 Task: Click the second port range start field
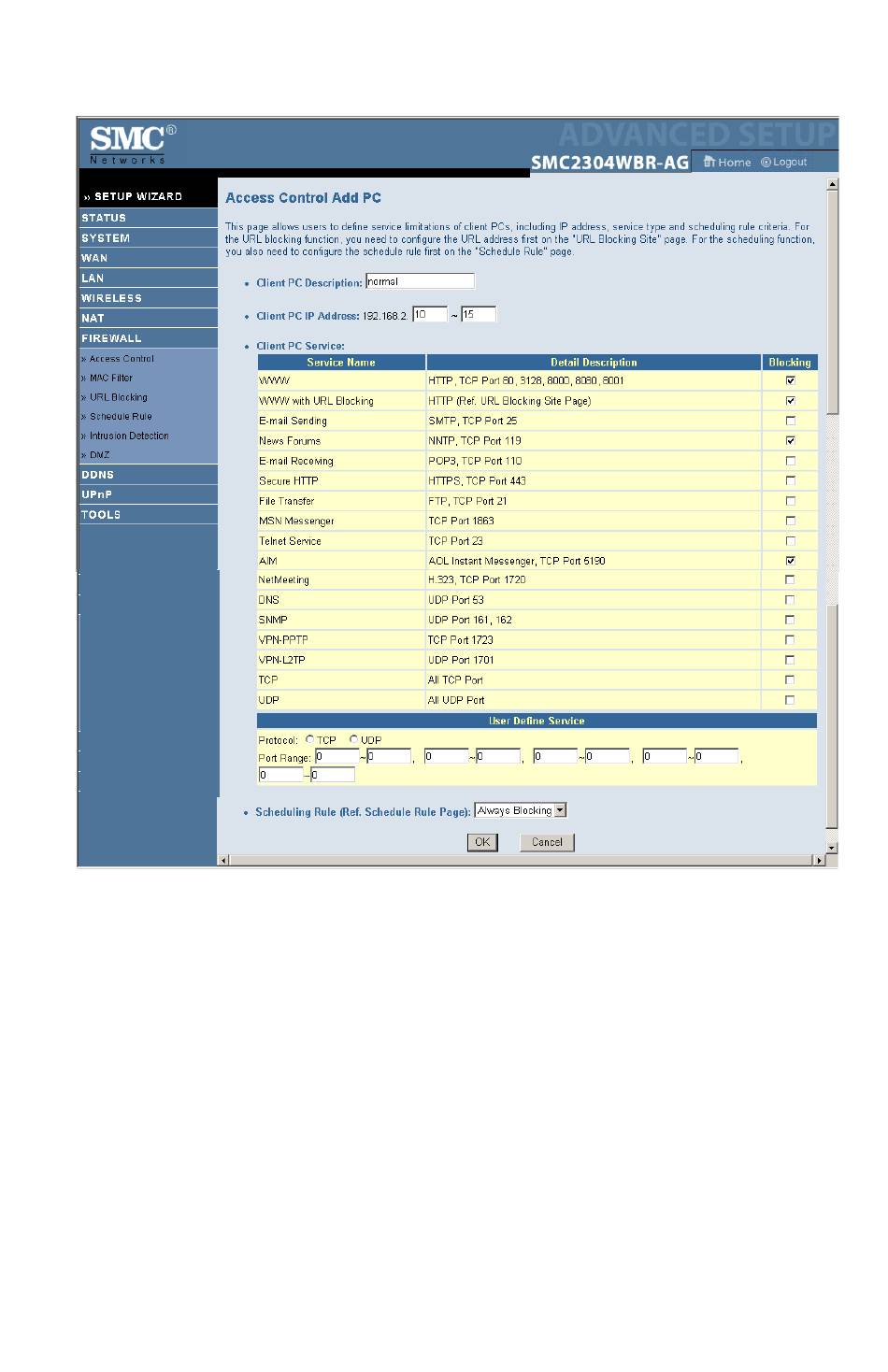pyautogui.click(x=446, y=757)
